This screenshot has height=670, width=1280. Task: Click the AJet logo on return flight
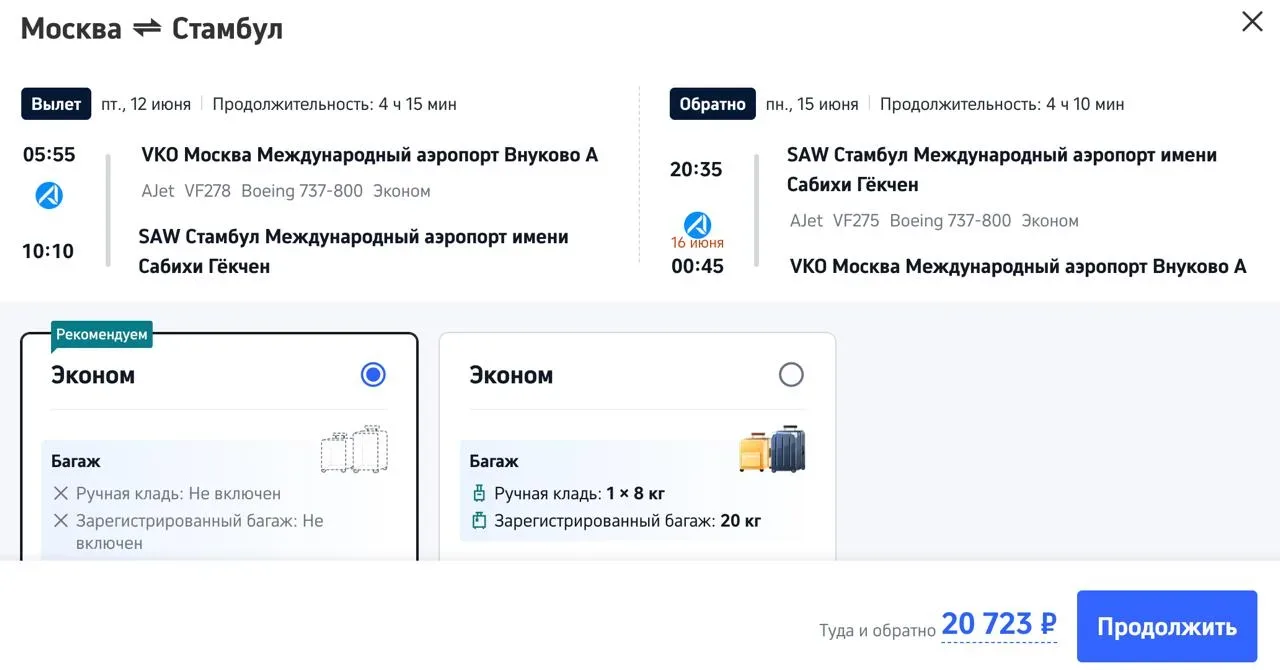point(697,225)
